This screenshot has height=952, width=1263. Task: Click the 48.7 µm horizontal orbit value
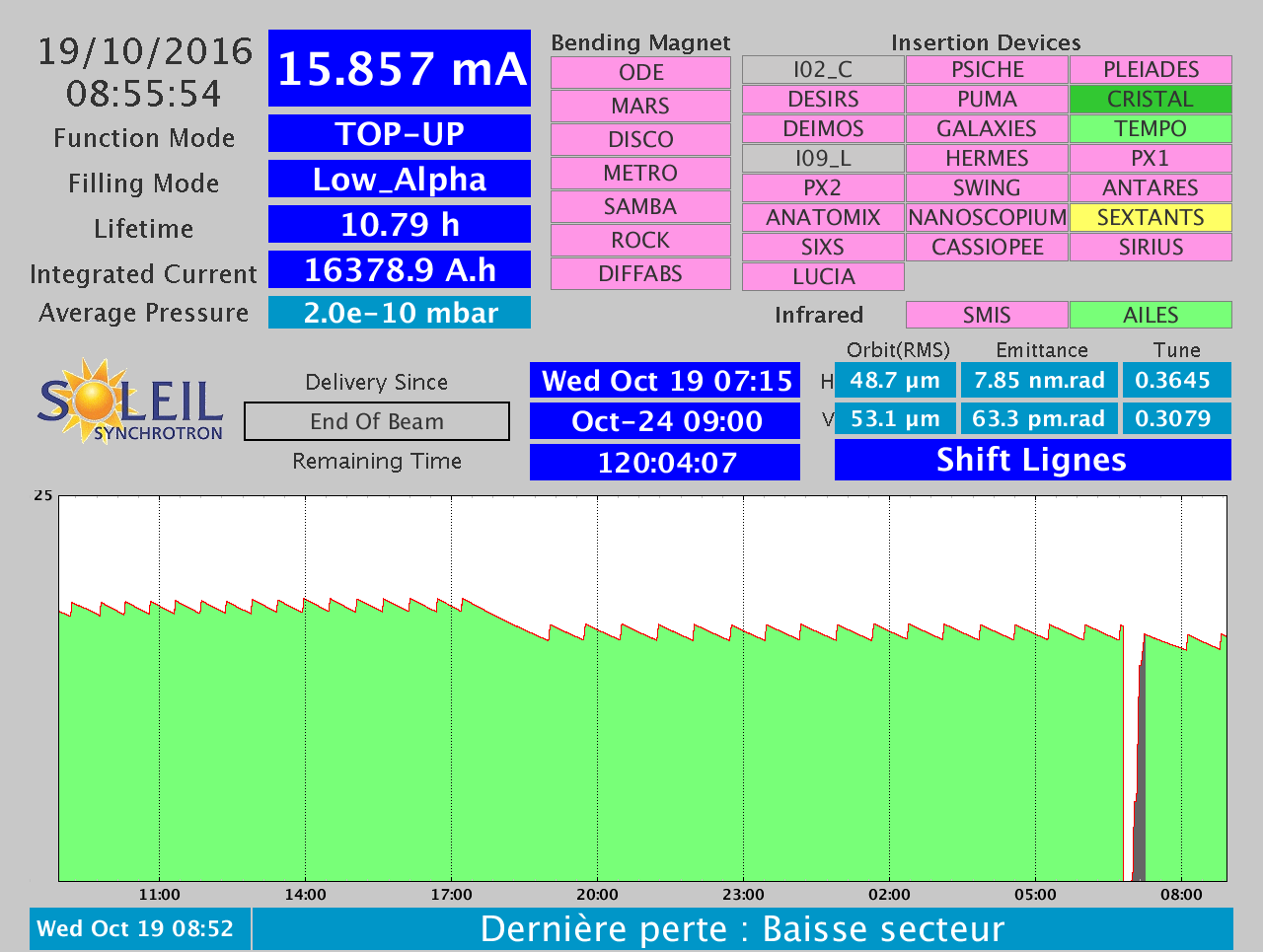coord(895,380)
